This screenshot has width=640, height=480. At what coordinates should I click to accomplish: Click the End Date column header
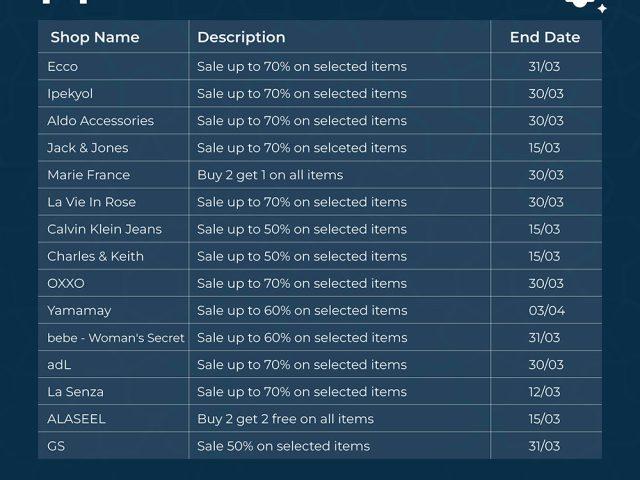[x=545, y=37]
